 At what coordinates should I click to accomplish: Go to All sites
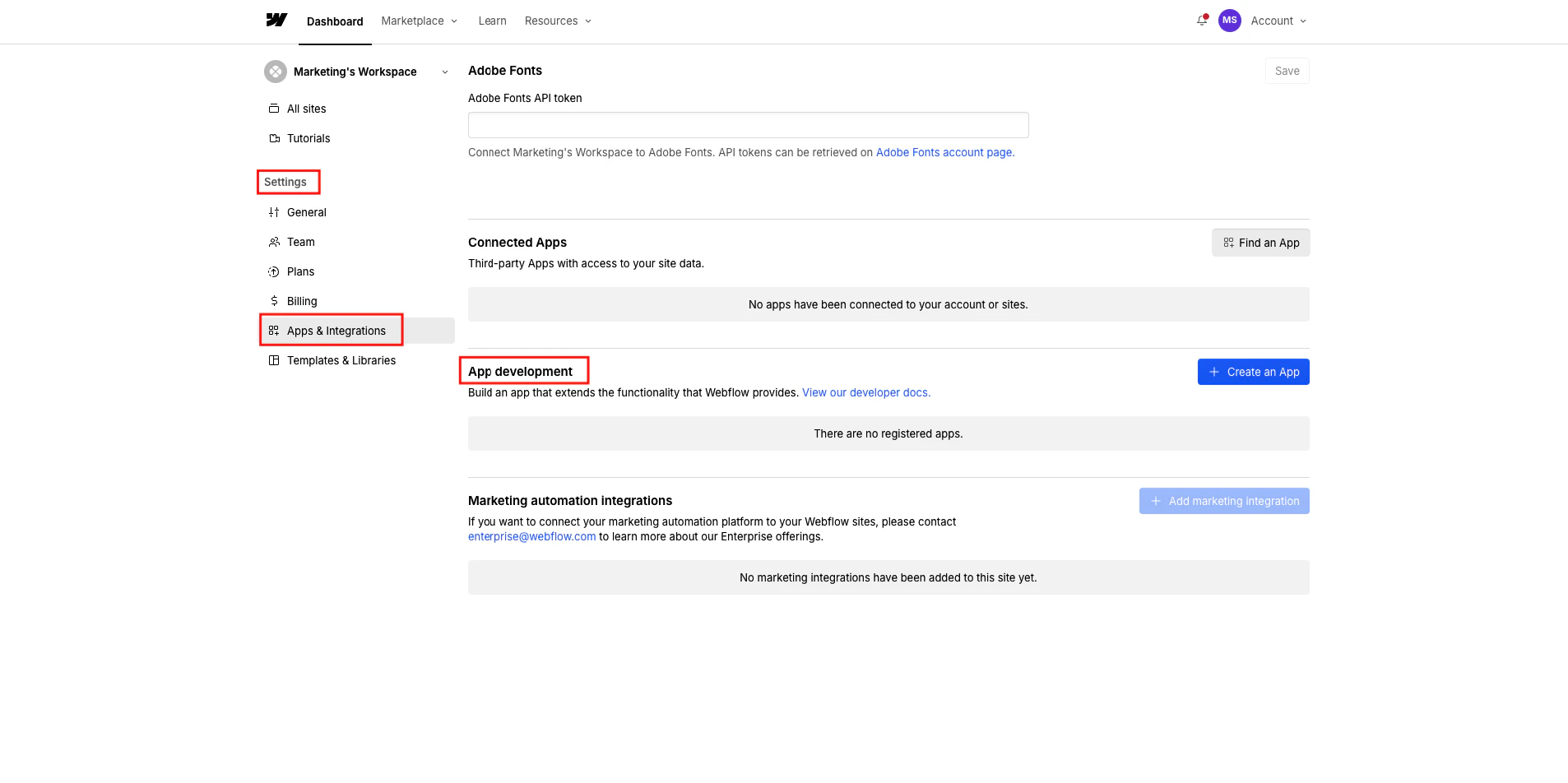point(306,109)
